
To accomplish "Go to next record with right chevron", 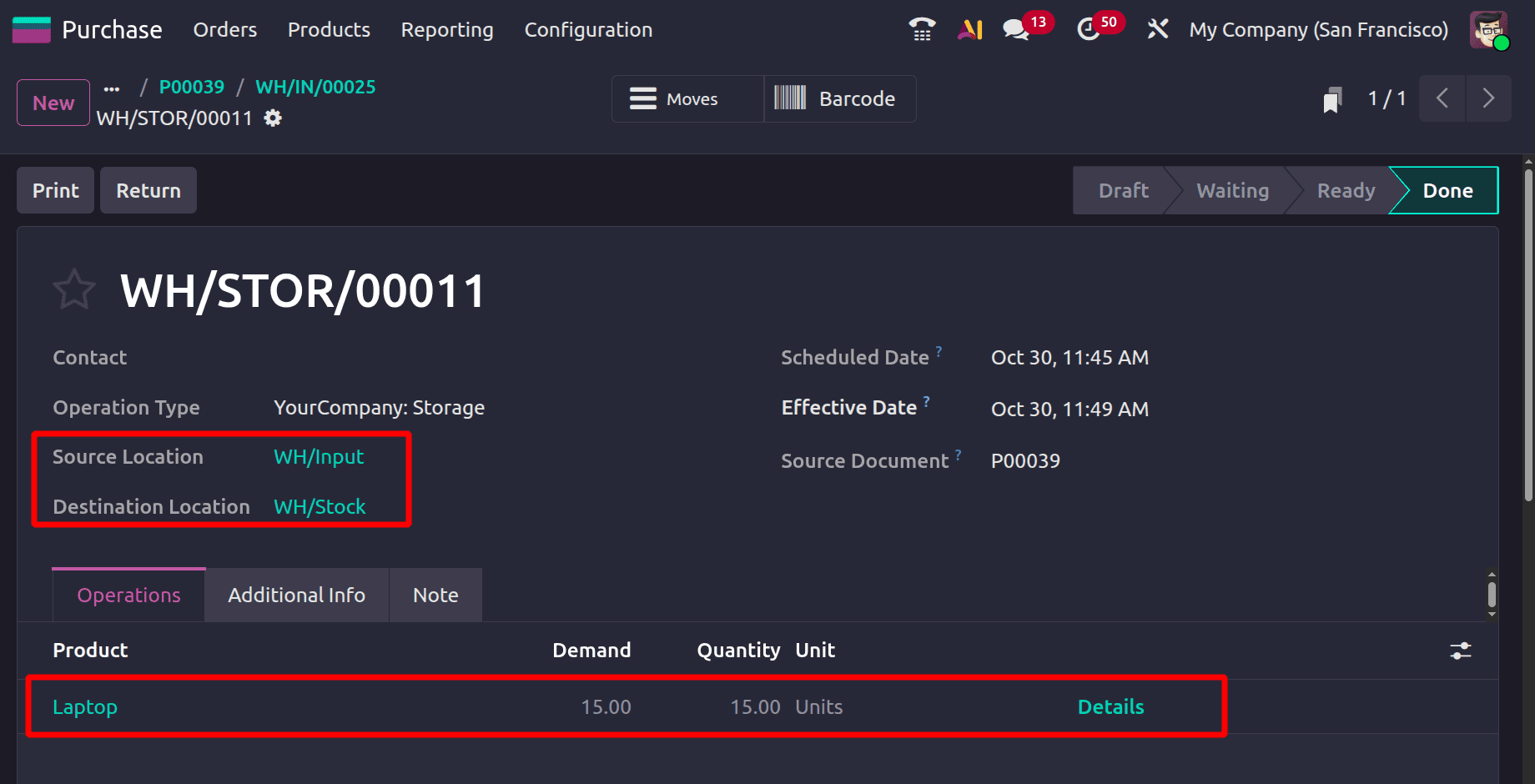I will (1489, 98).
